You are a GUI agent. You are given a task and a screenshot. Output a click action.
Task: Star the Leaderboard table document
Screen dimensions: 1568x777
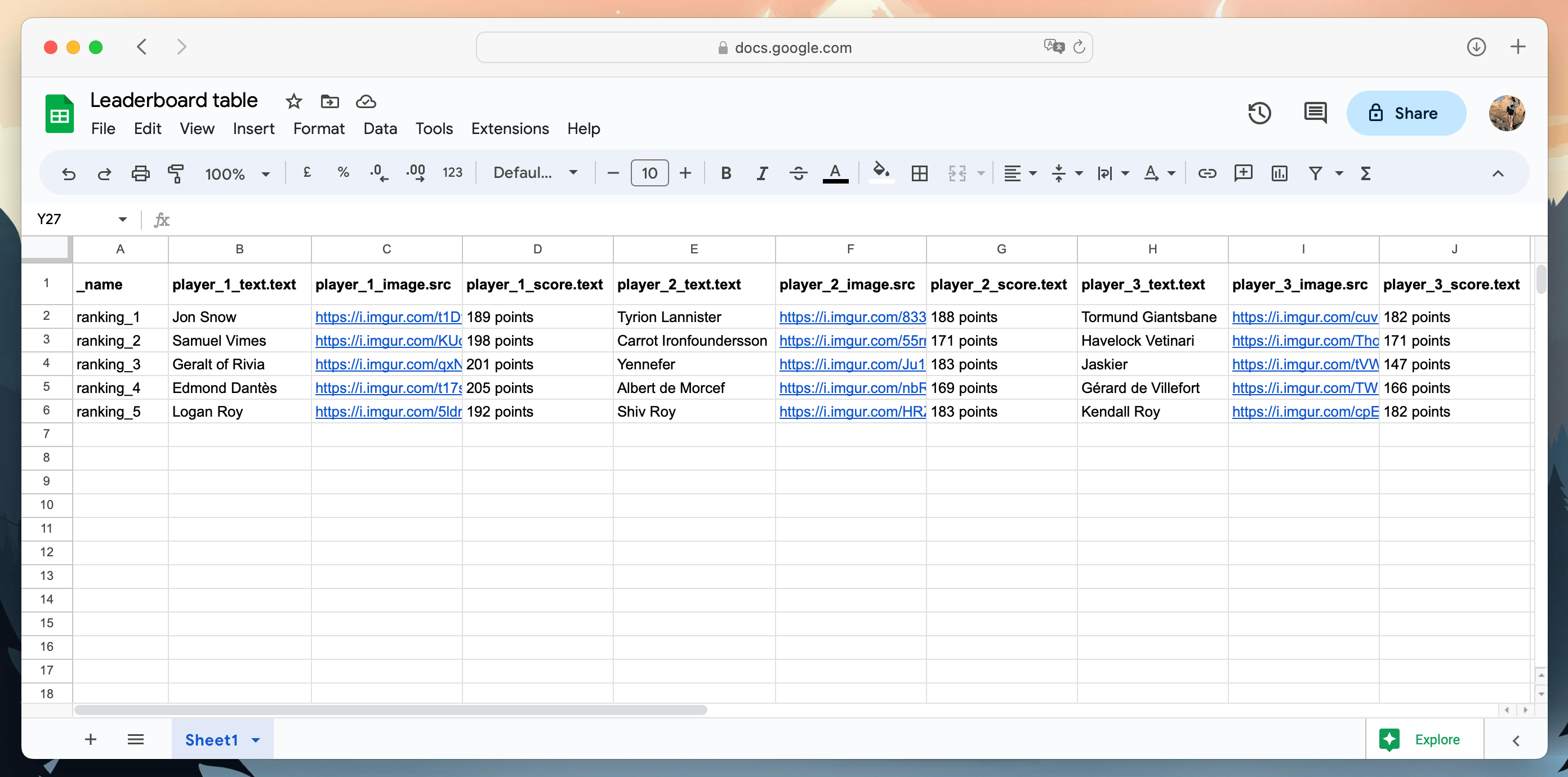pos(294,101)
